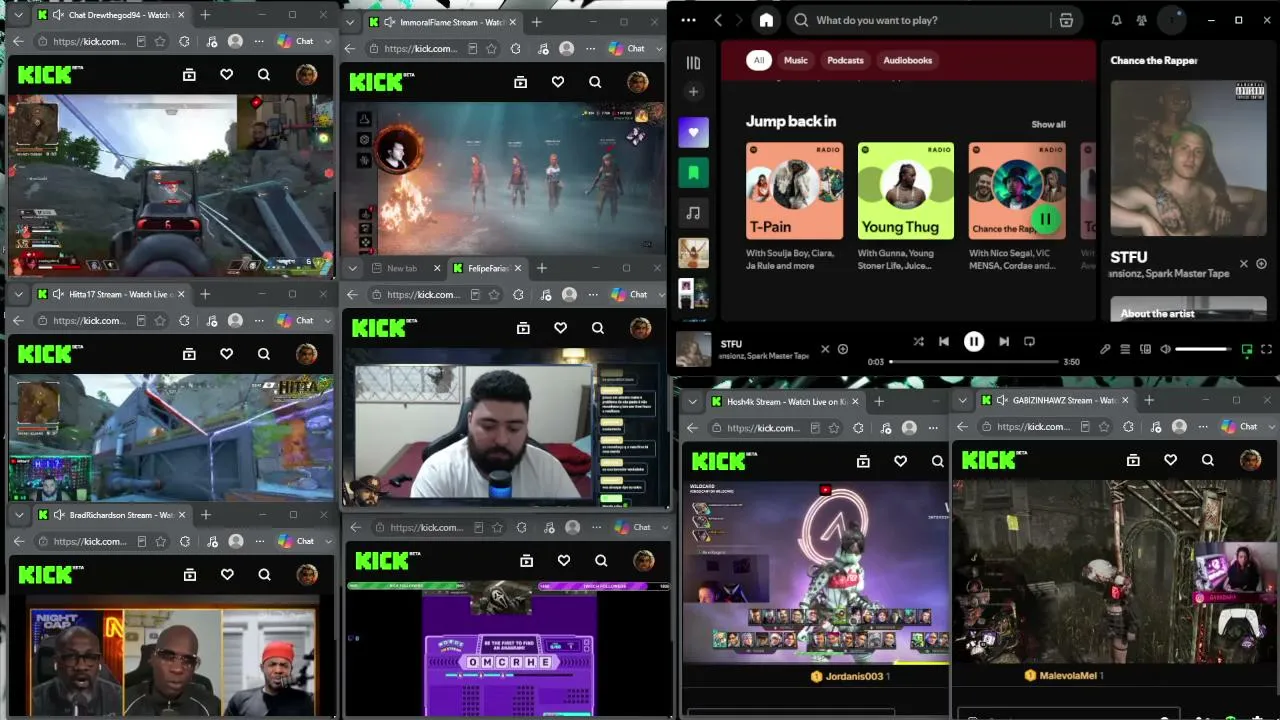The height and width of the screenshot is (720, 1280).
Task: Open tab search chevron in ImmoralFlame window
Action: click(350, 22)
